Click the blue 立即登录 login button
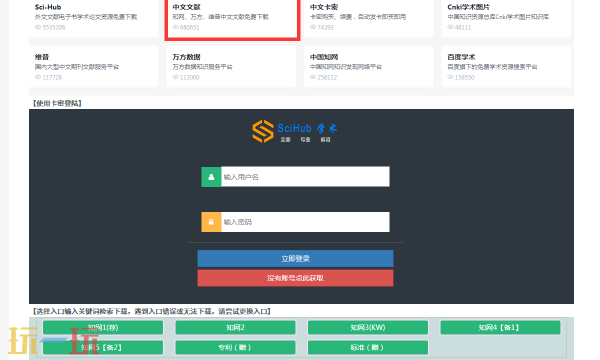This screenshot has height=360, width=600. point(295,259)
